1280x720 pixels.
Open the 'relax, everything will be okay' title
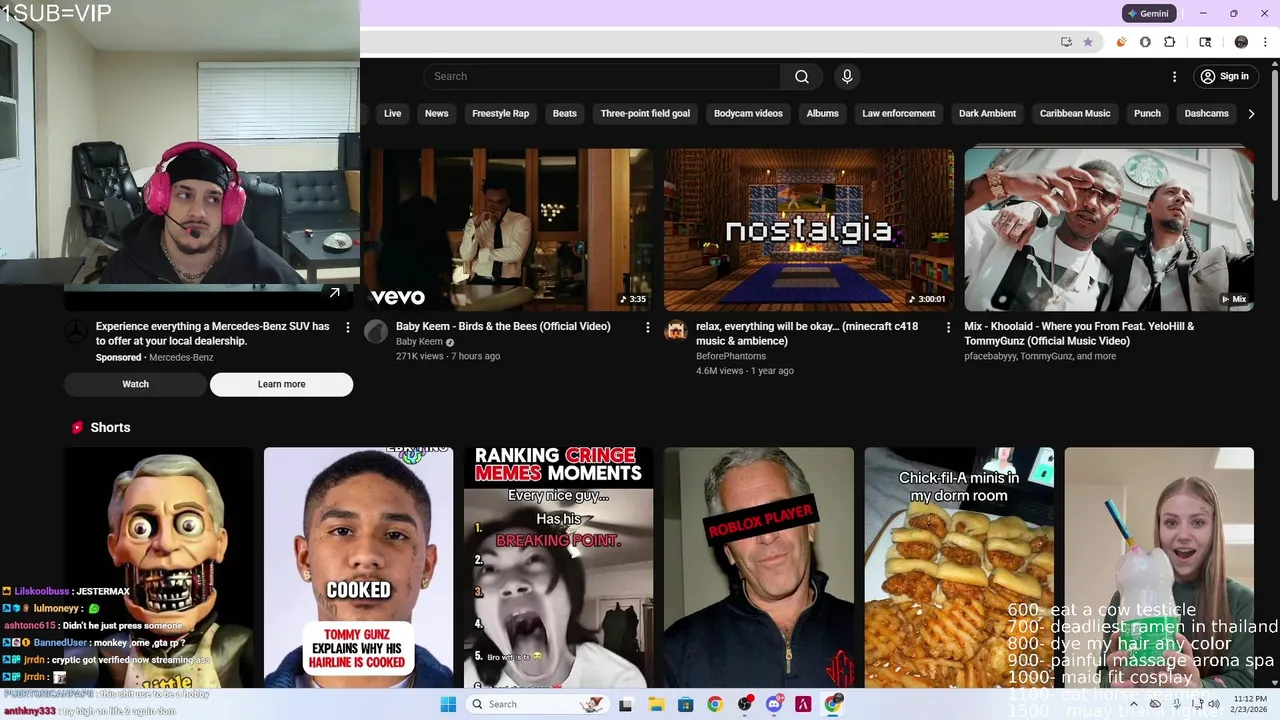[807, 333]
